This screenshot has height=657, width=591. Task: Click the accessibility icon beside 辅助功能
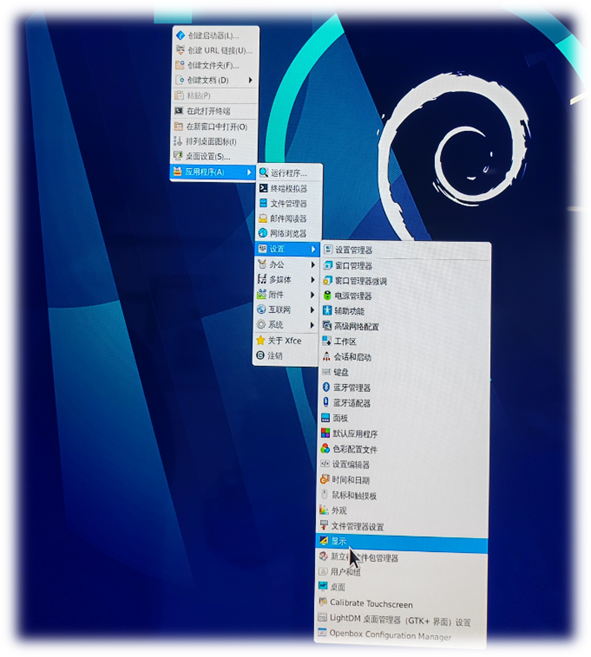[327, 310]
